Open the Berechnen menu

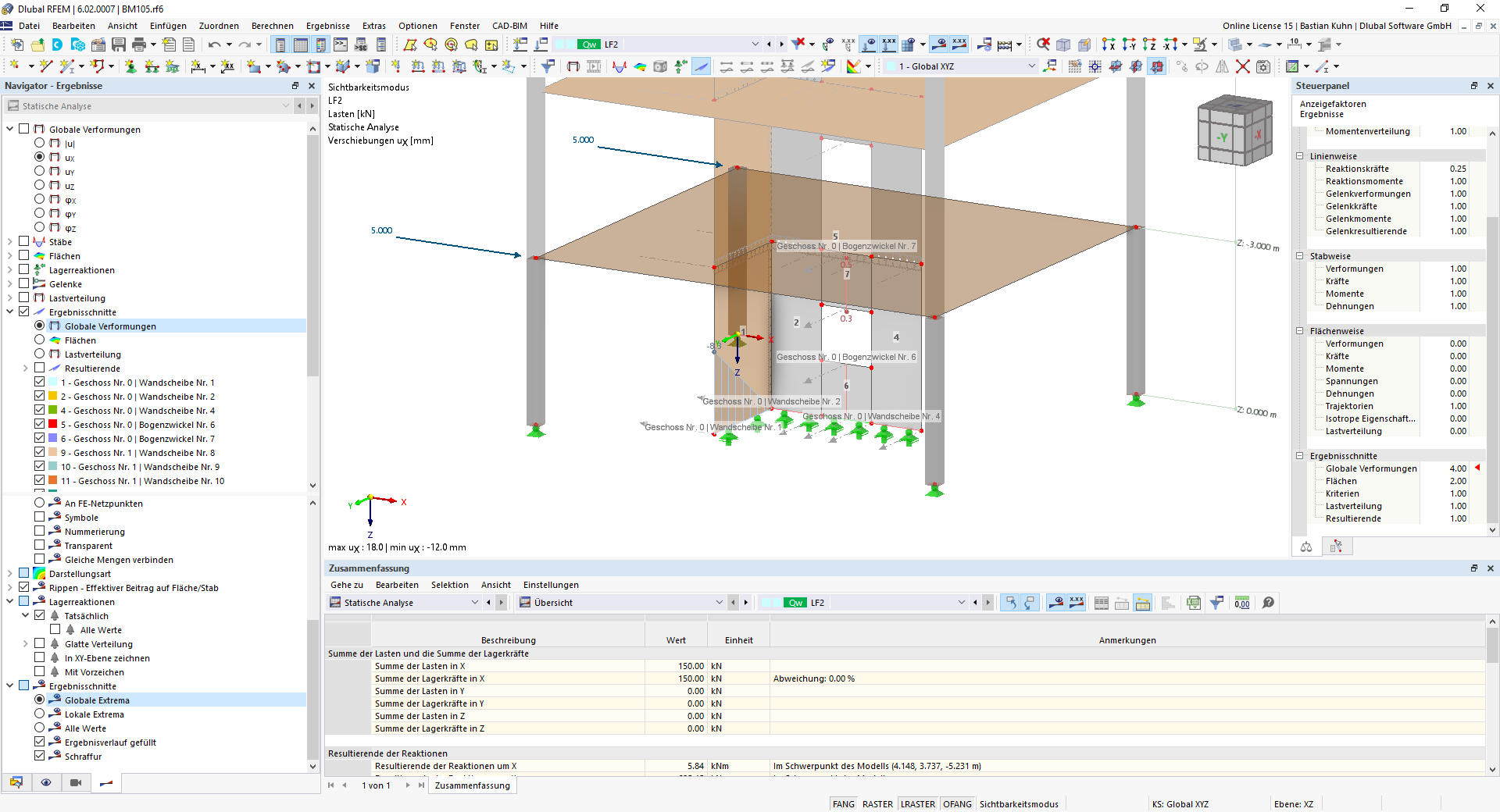273,26
